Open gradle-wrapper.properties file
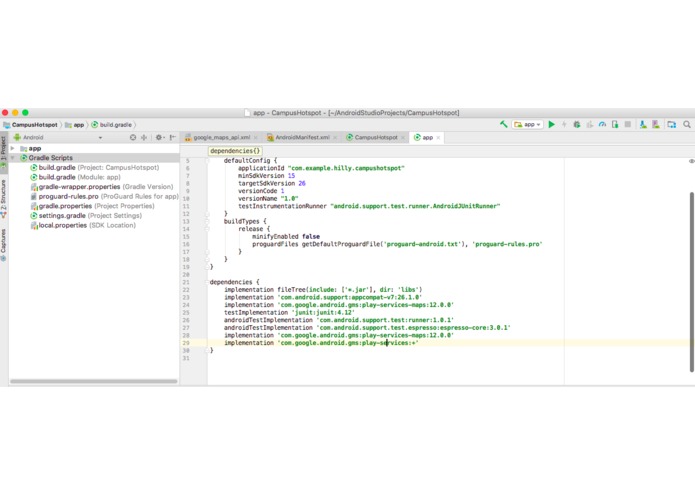 (x=102, y=187)
